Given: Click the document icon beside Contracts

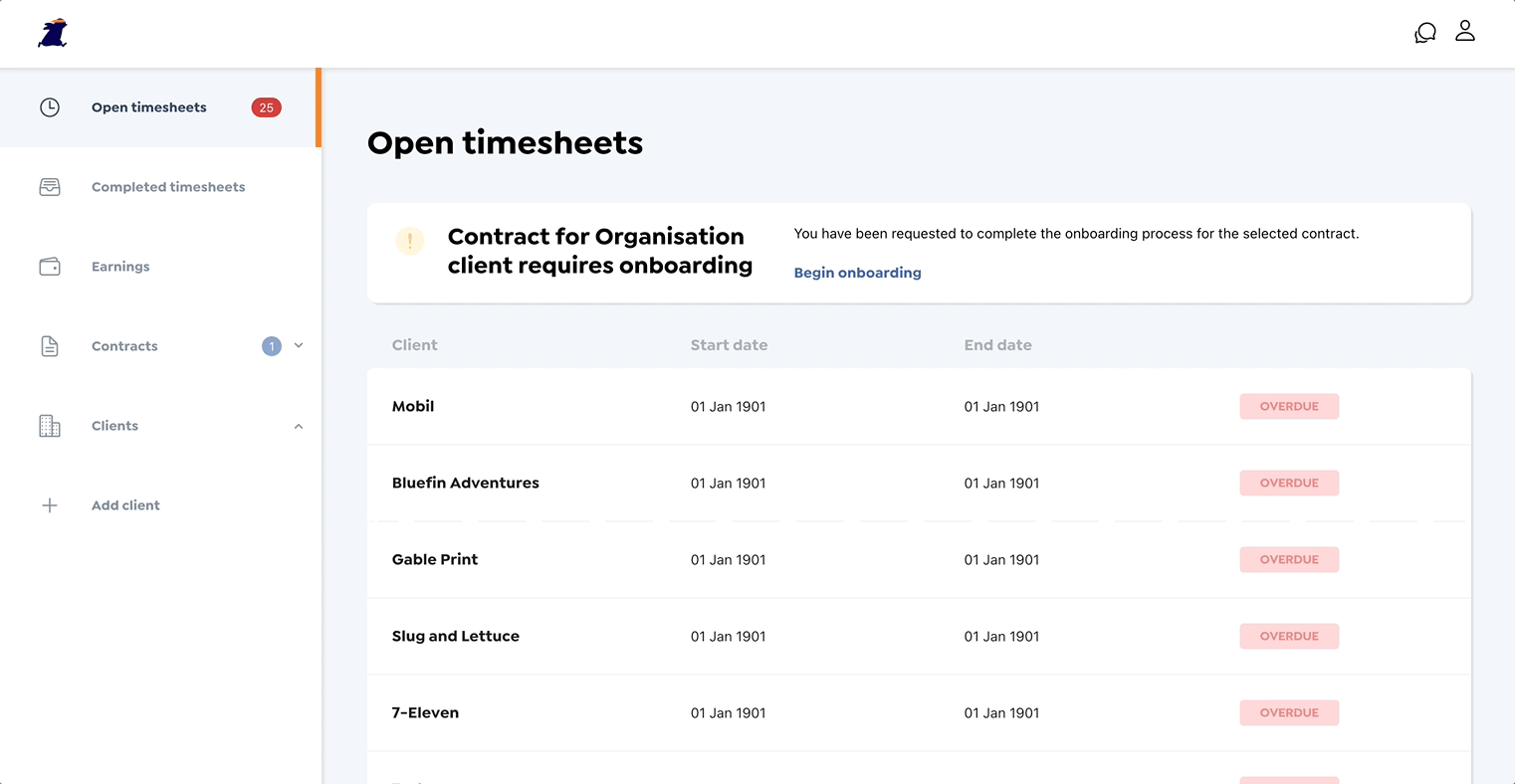Looking at the screenshot, I should point(50,345).
